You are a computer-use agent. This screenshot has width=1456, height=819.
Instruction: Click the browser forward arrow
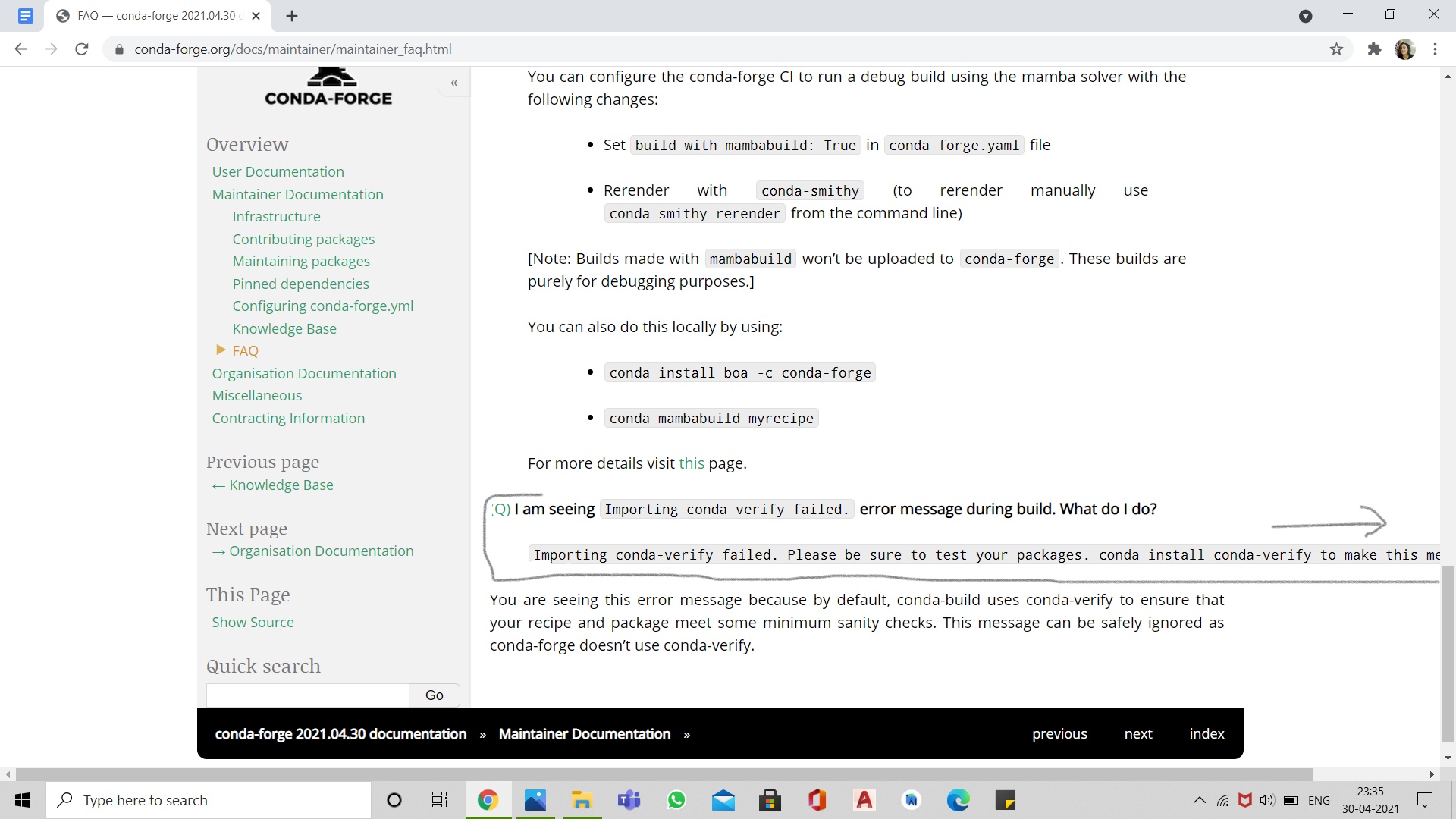point(51,49)
